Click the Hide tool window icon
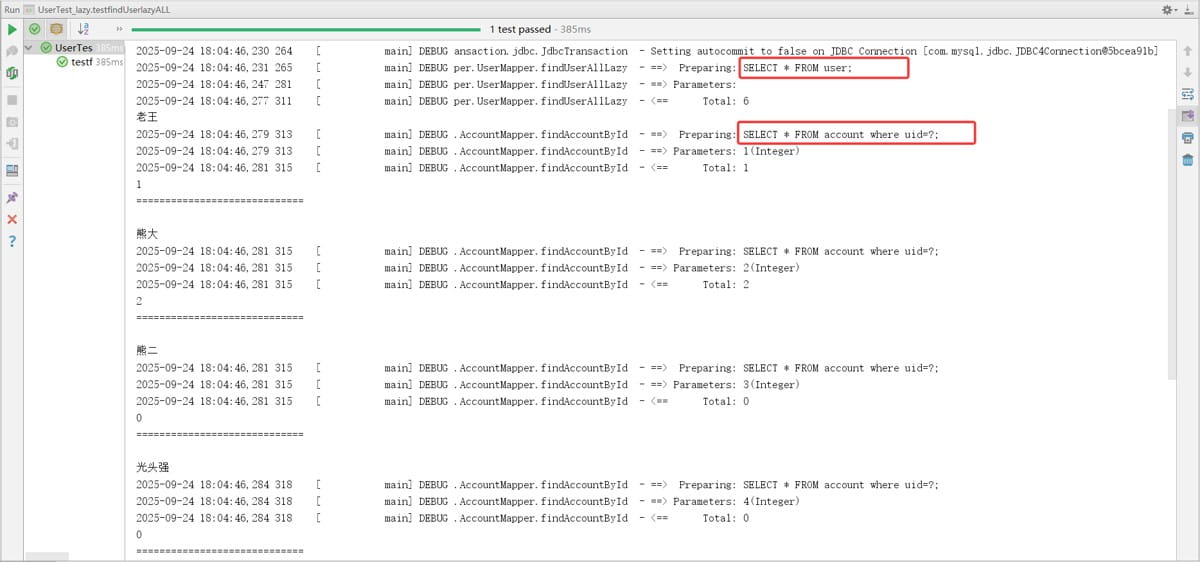Viewport: 1200px width, 562px height. [1188, 9]
